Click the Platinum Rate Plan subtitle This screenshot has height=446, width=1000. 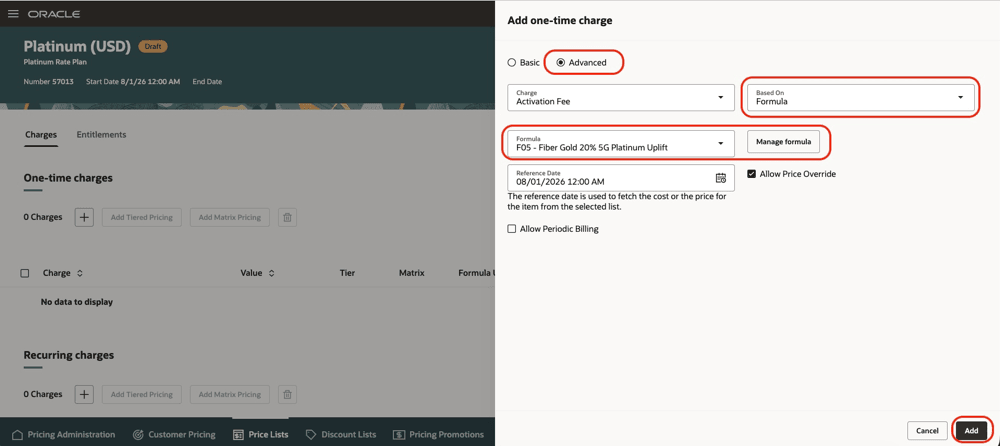[55, 62]
